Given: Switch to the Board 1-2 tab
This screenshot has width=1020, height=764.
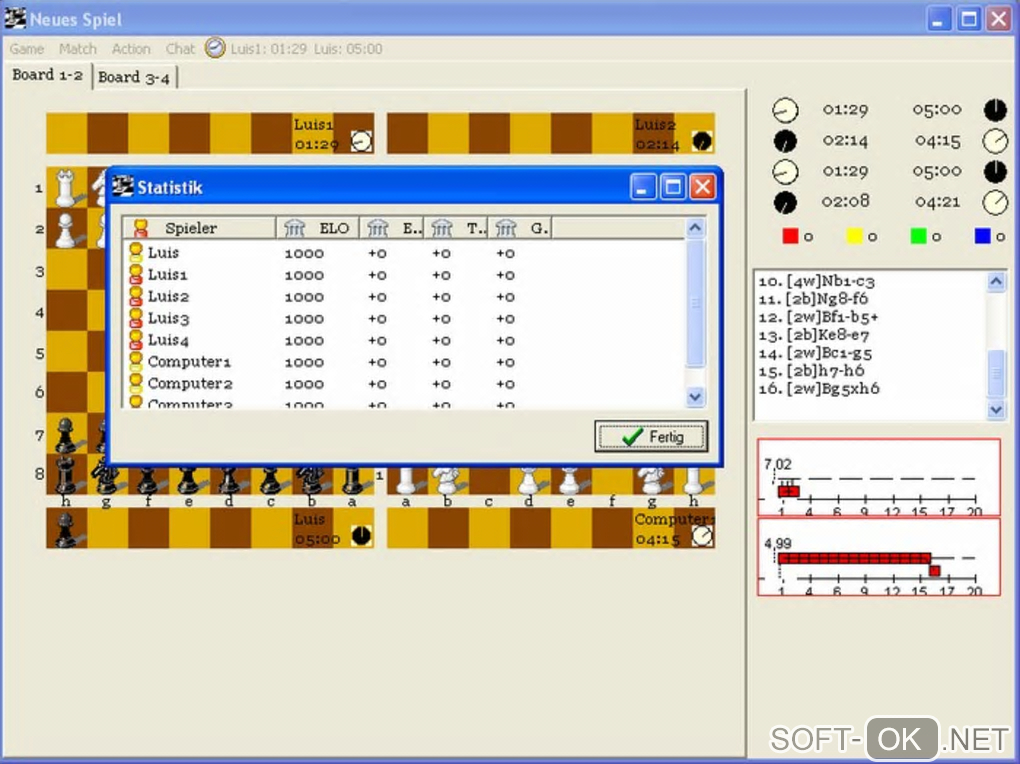Looking at the screenshot, I should [x=47, y=75].
